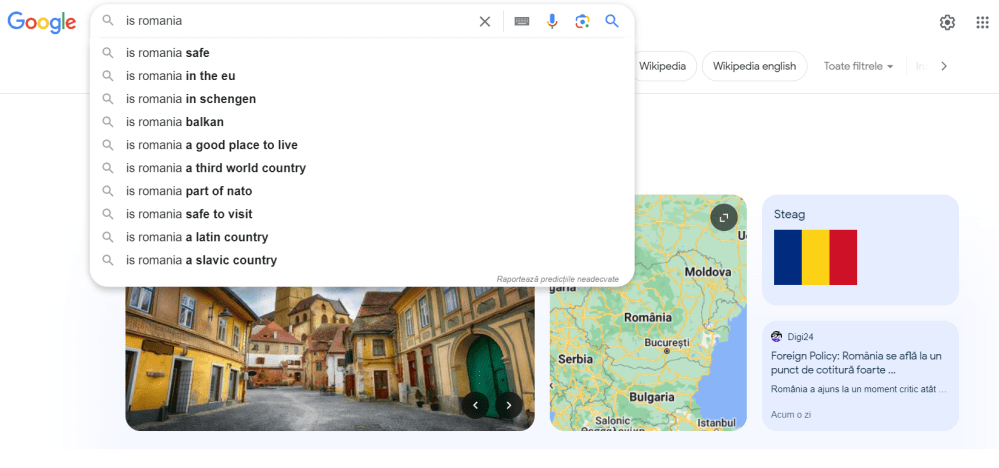Click the blue search magnifier button
This screenshot has width=999, height=468.
tap(612, 21)
